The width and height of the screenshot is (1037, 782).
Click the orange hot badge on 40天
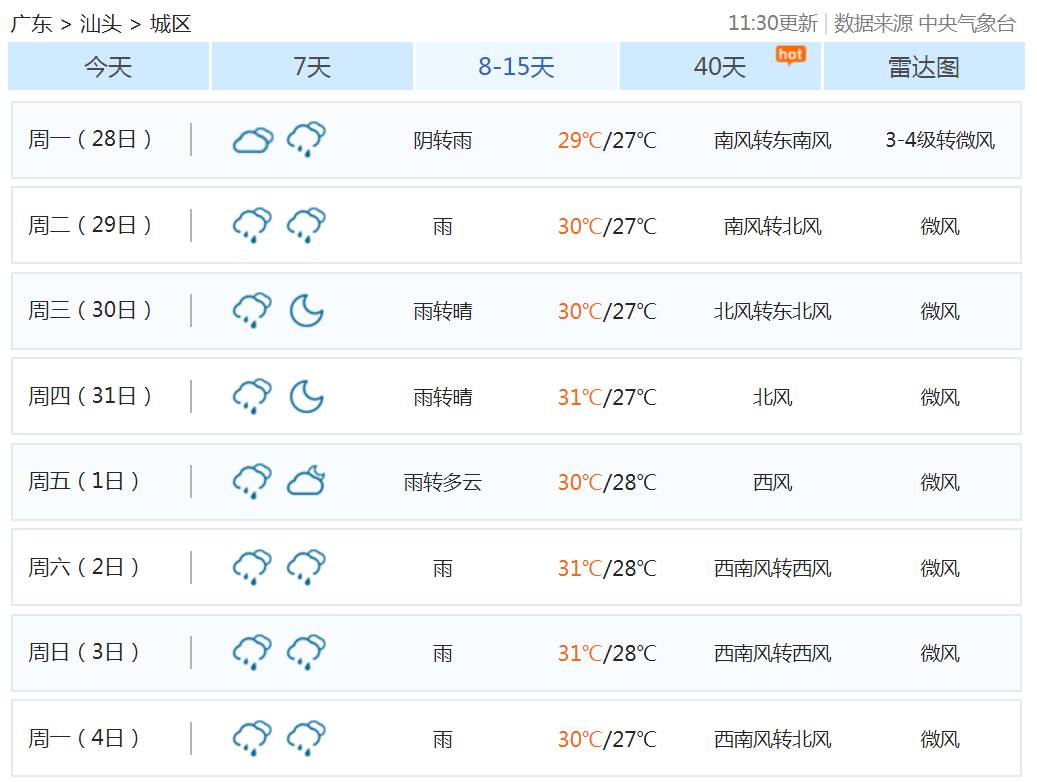[x=790, y=55]
